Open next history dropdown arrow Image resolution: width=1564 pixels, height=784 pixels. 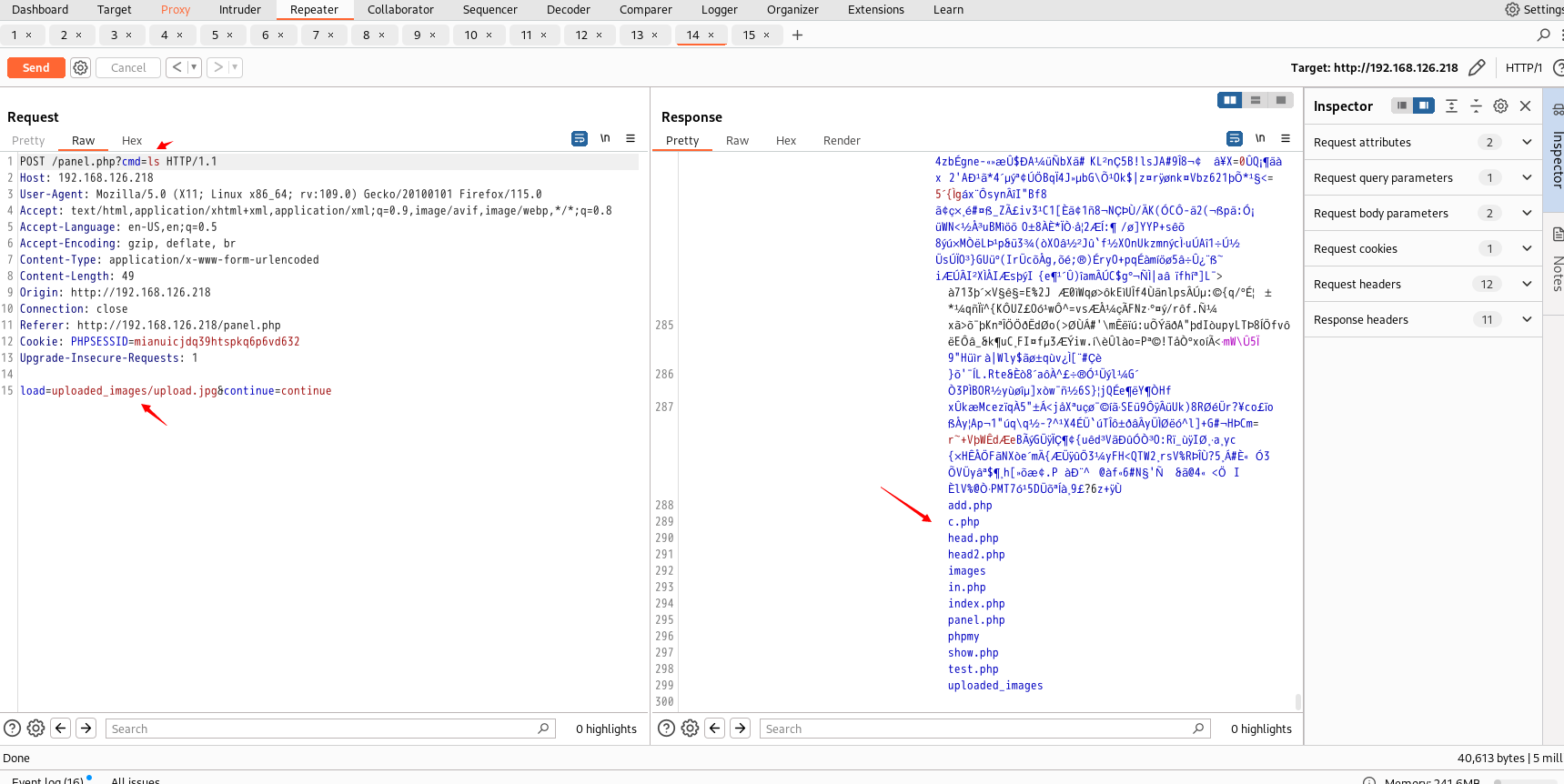pyautogui.click(x=236, y=67)
